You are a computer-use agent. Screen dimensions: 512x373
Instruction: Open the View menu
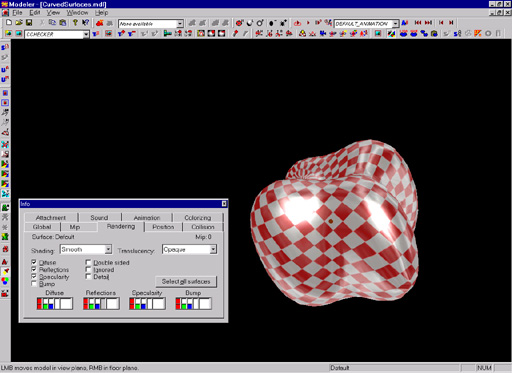click(x=53, y=13)
